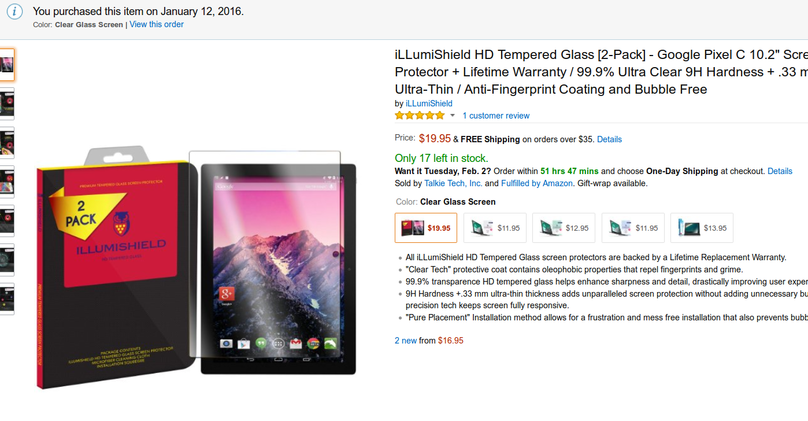Select the $13.95 color option swatch
Viewport: 808px width, 421px height.
(702, 228)
